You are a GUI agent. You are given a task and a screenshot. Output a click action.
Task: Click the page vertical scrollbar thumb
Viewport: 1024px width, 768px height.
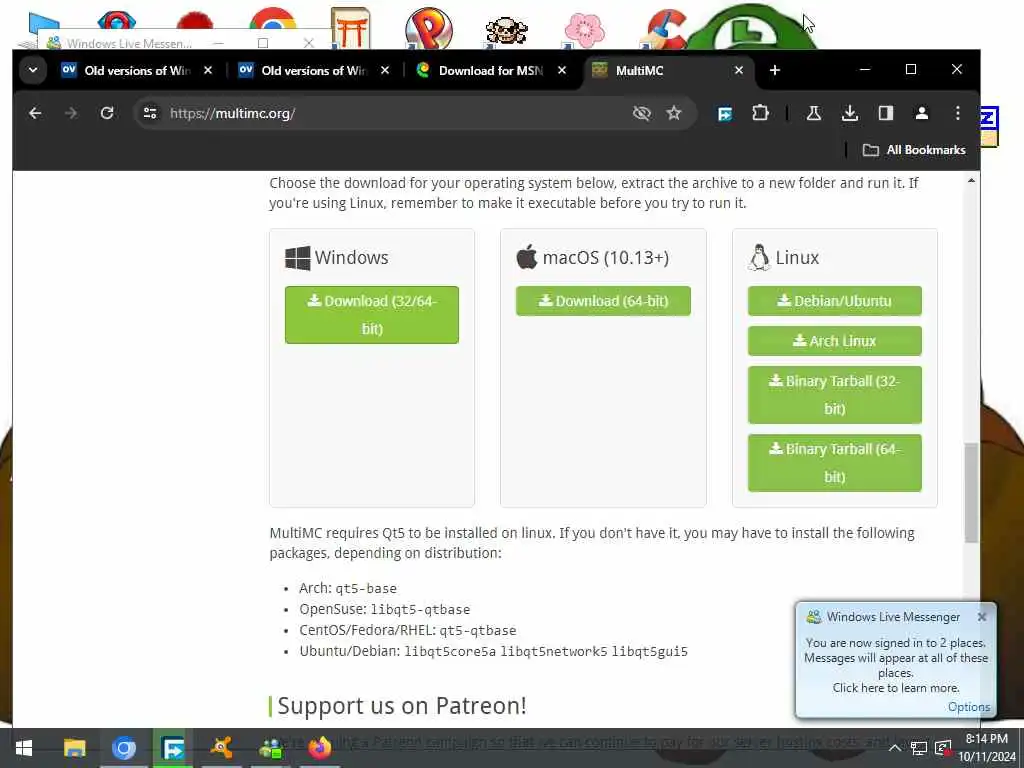[971, 492]
